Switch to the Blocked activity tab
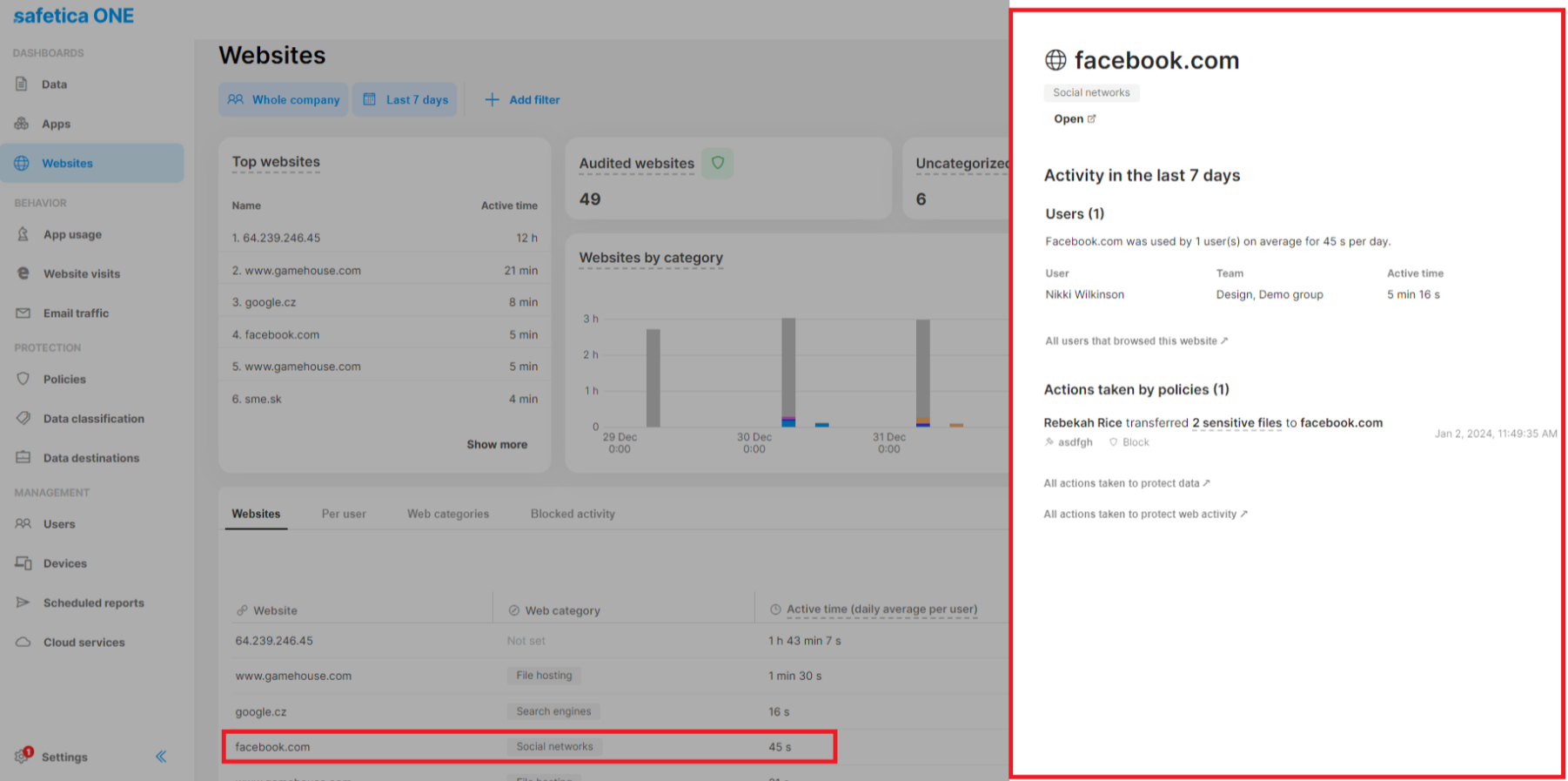 (573, 514)
